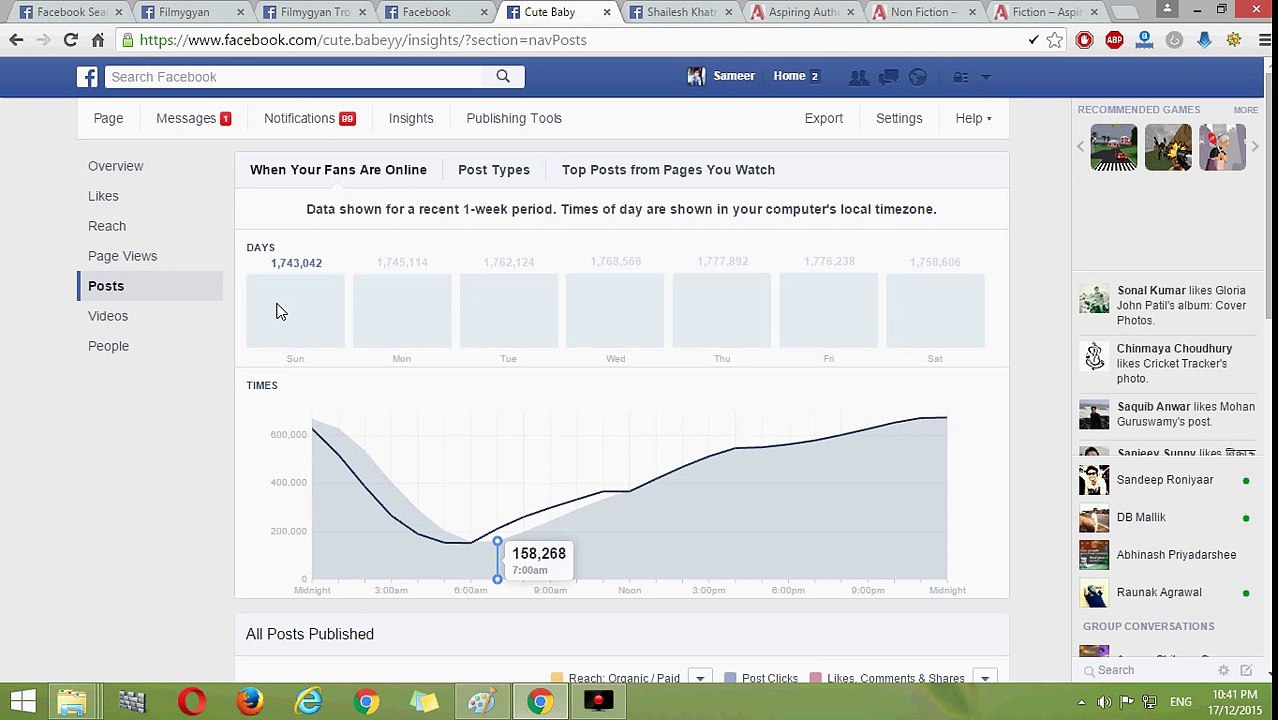The height and width of the screenshot is (720, 1278).
Task: Open page Messages
Action: pos(193,118)
